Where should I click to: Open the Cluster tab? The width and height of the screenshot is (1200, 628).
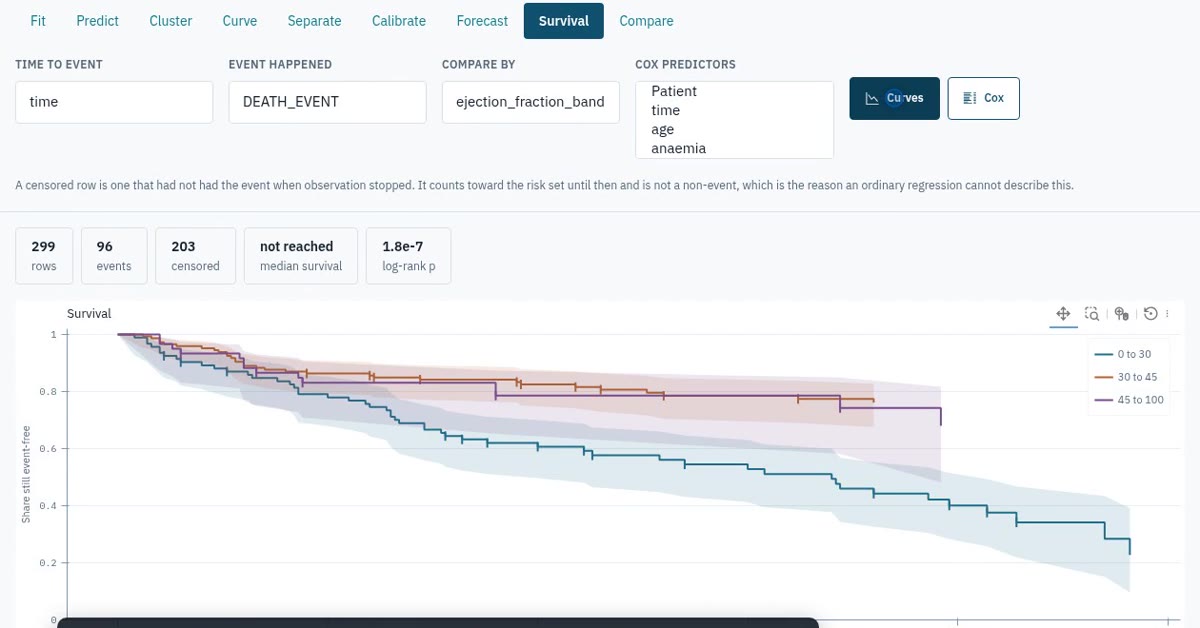[x=171, y=20]
